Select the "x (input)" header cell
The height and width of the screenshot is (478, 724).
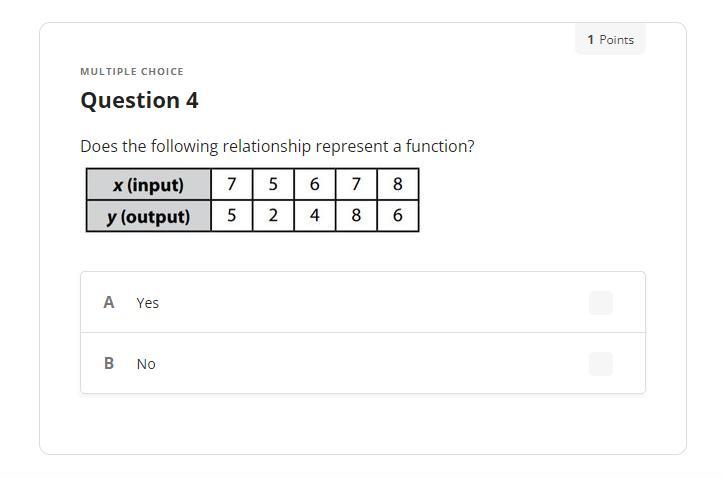149,185
